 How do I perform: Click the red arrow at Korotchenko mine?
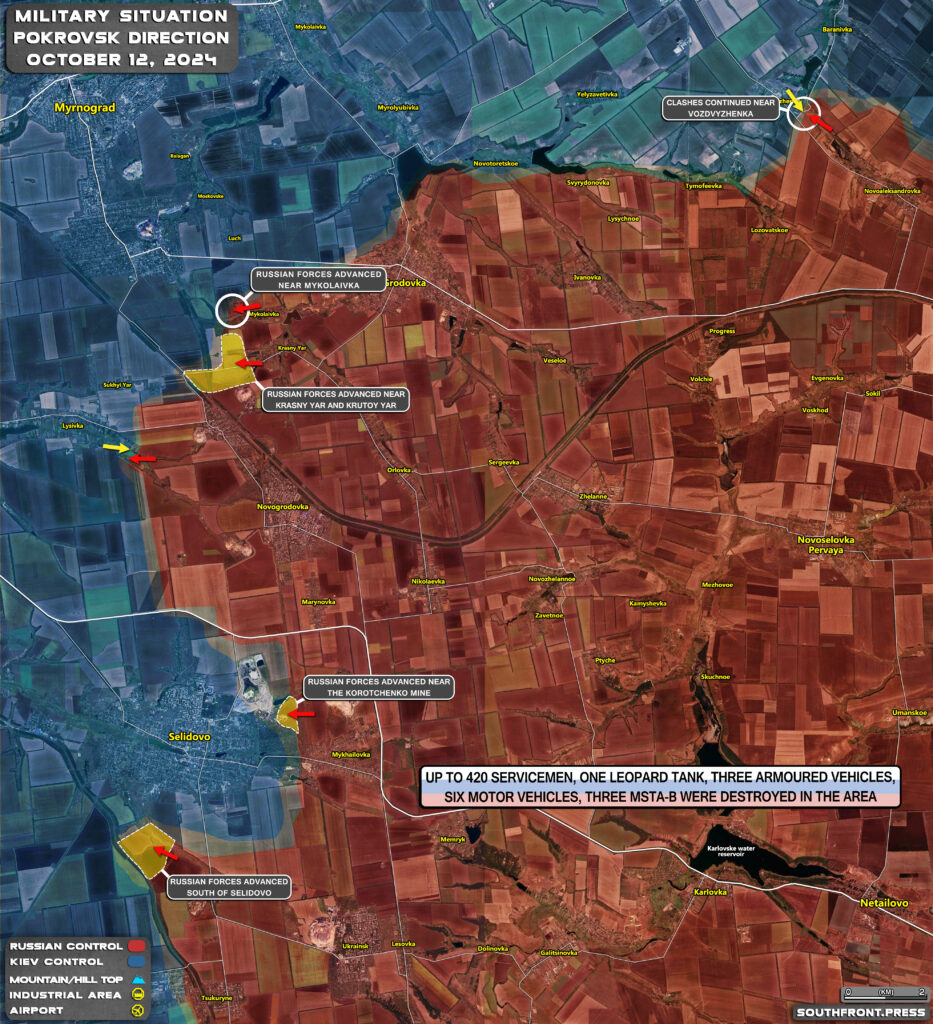click(304, 714)
